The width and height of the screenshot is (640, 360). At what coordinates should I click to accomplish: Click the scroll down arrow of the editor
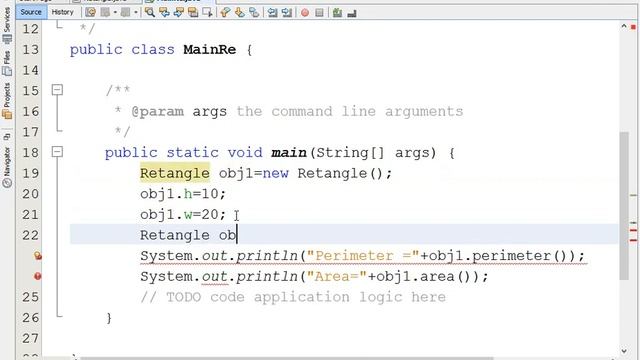coord(624,351)
